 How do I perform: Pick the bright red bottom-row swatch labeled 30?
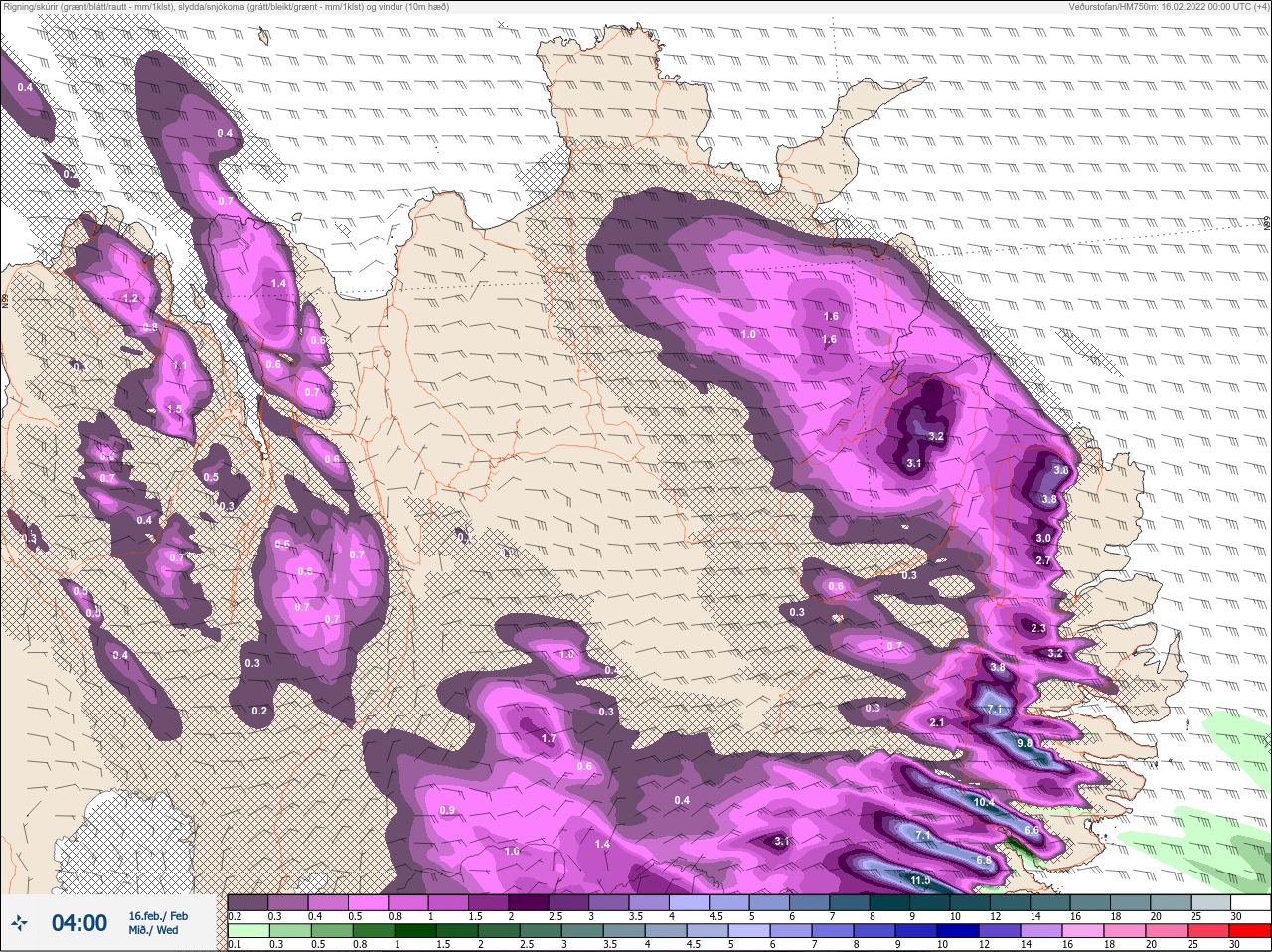point(1252,930)
